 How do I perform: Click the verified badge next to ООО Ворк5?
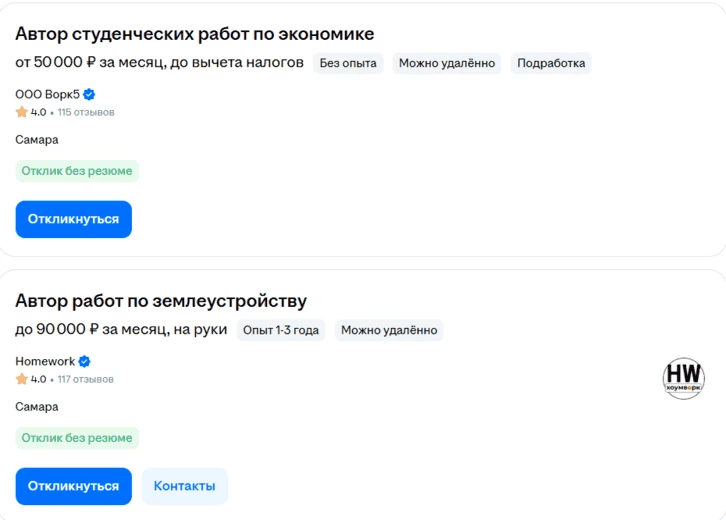pos(89,94)
